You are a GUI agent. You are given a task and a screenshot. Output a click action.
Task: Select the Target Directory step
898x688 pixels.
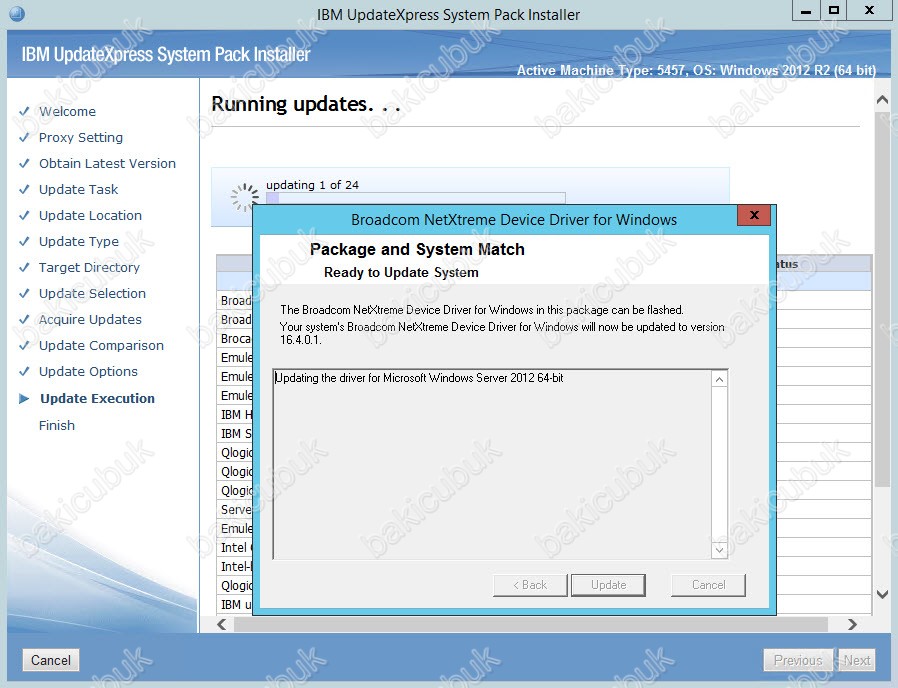click(89, 268)
